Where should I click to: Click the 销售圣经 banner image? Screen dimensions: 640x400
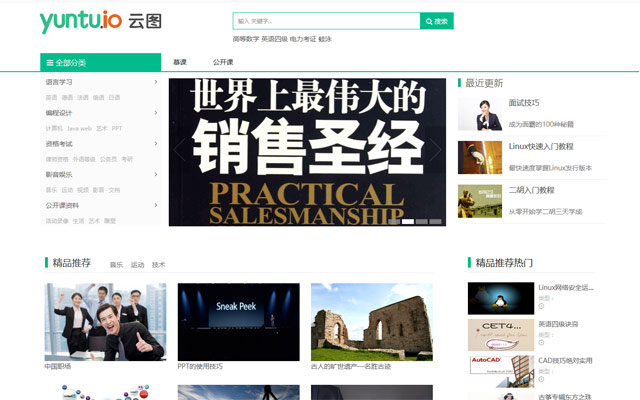coord(307,152)
